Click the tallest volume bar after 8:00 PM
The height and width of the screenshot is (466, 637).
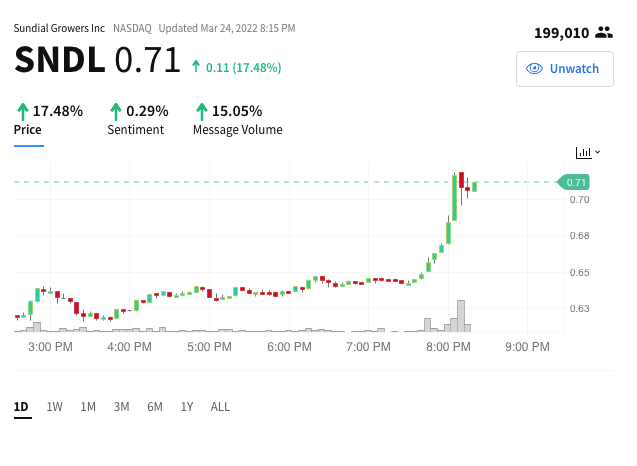click(461, 316)
